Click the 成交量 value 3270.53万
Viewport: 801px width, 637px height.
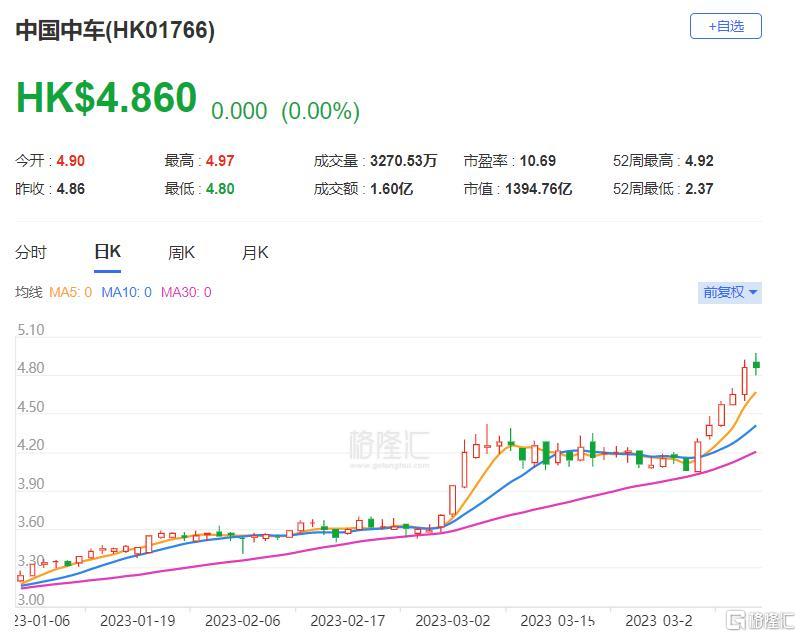(404, 161)
